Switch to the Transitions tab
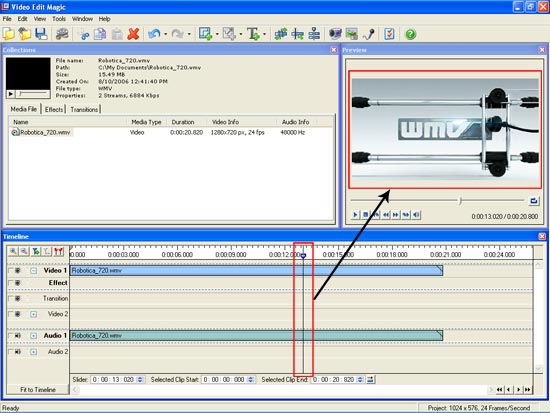The width and height of the screenshot is (550, 413). 84,109
